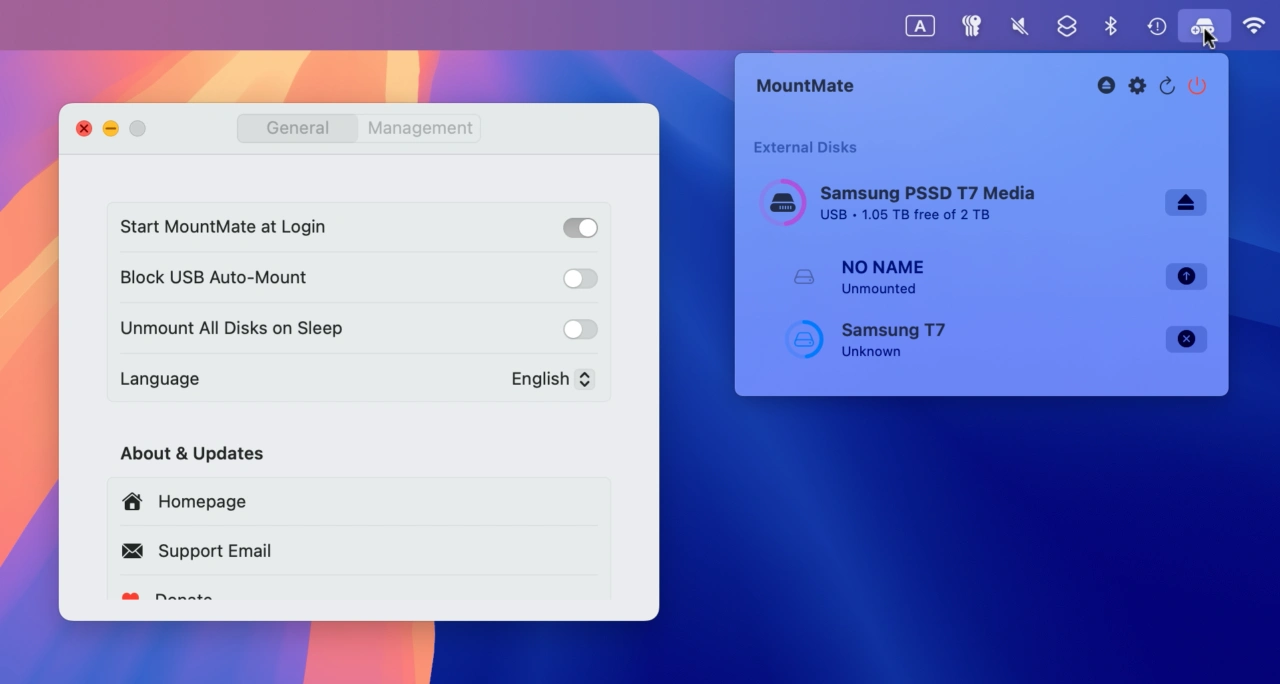Select the General tab
The width and height of the screenshot is (1280, 684).
coord(297,128)
